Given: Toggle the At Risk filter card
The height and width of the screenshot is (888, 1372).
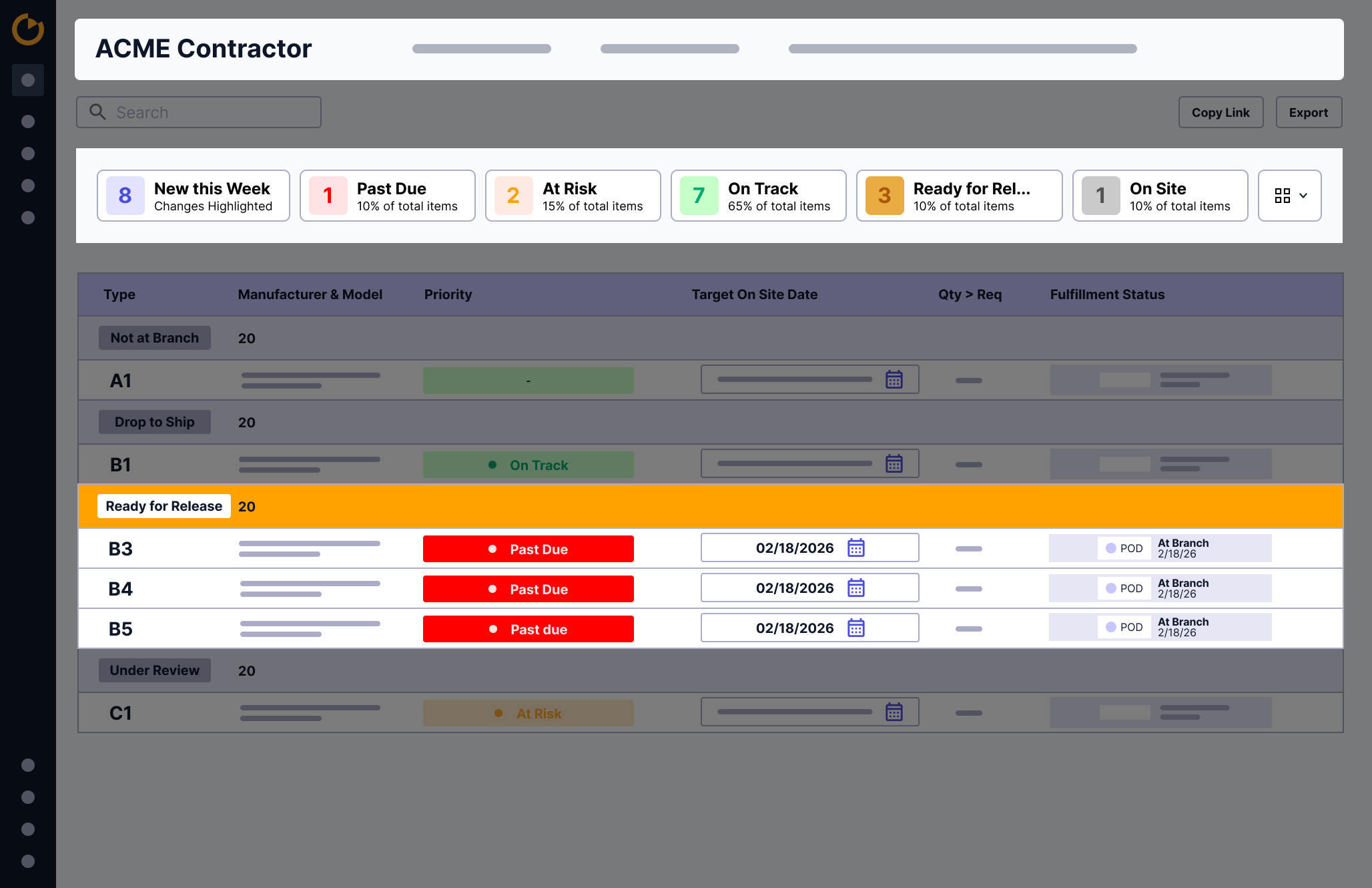Looking at the screenshot, I should [573, 196].
